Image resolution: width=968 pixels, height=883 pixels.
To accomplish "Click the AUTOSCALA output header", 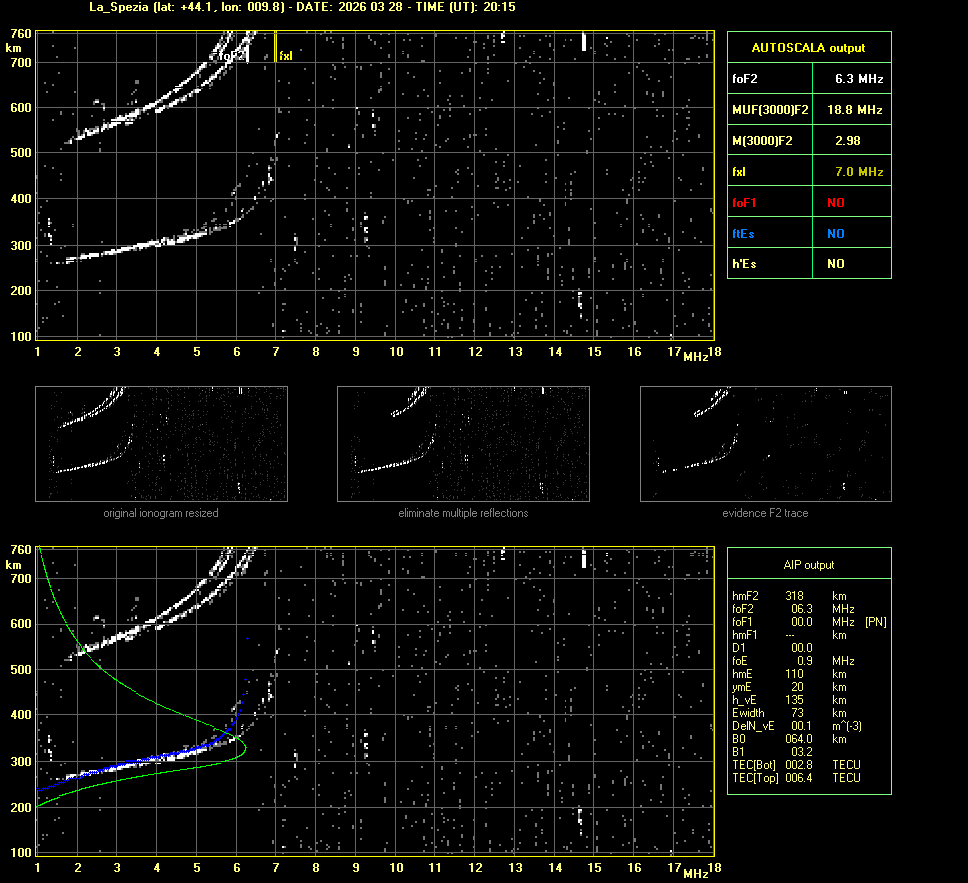I will (x=808, y=47).
